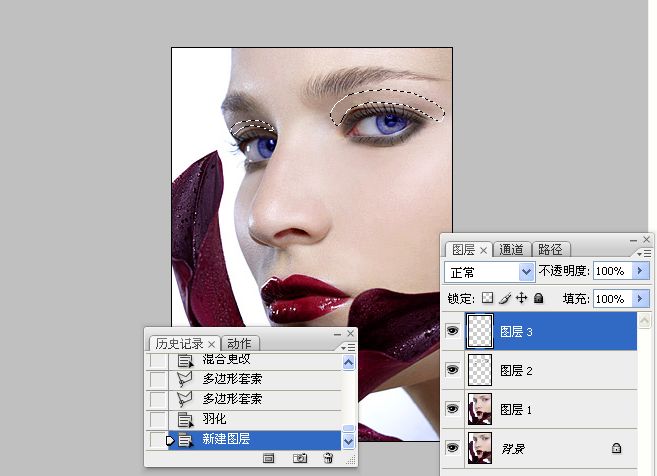Toggle visibility of 图层 2 layer

(452, 370)
